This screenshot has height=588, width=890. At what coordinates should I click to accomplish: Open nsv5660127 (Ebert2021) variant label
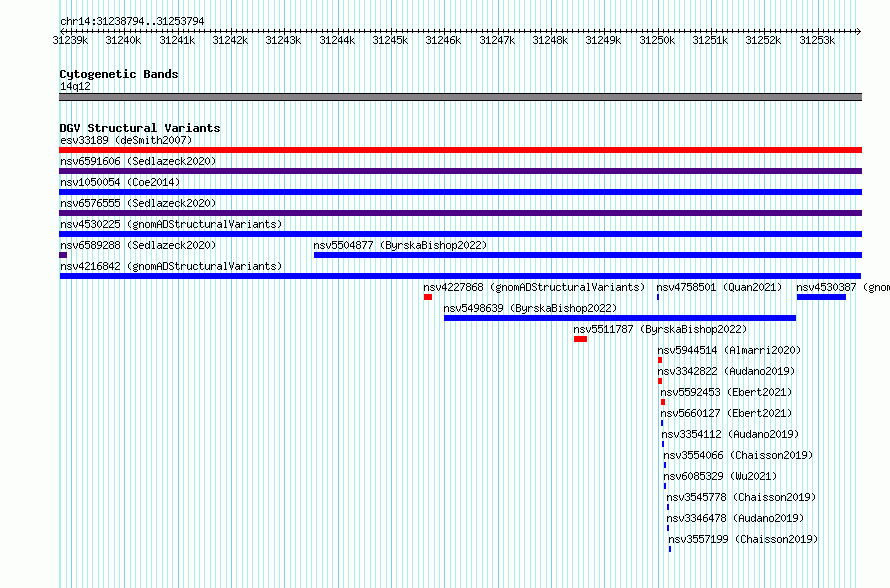[726, 413]
